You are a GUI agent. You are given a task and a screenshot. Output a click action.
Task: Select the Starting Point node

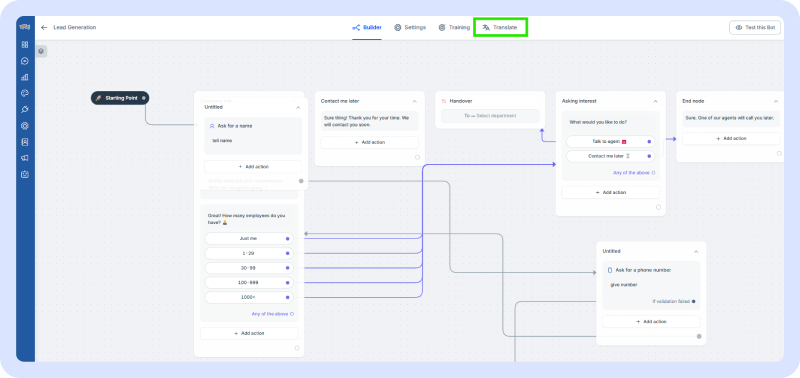[x=120, y=98]
